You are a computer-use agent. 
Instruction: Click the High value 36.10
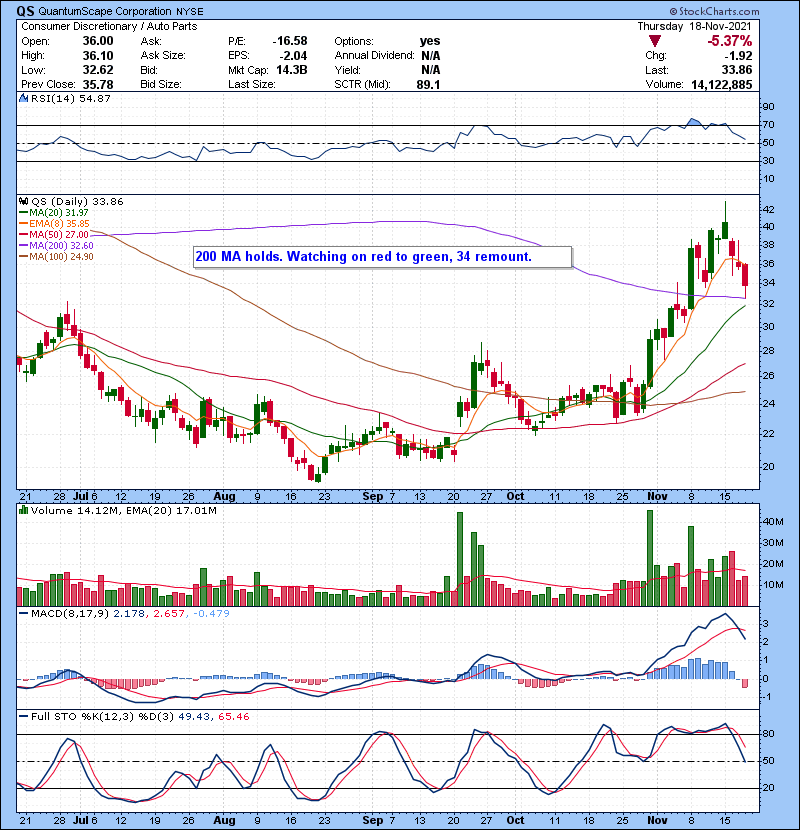(x=98, y=56)
